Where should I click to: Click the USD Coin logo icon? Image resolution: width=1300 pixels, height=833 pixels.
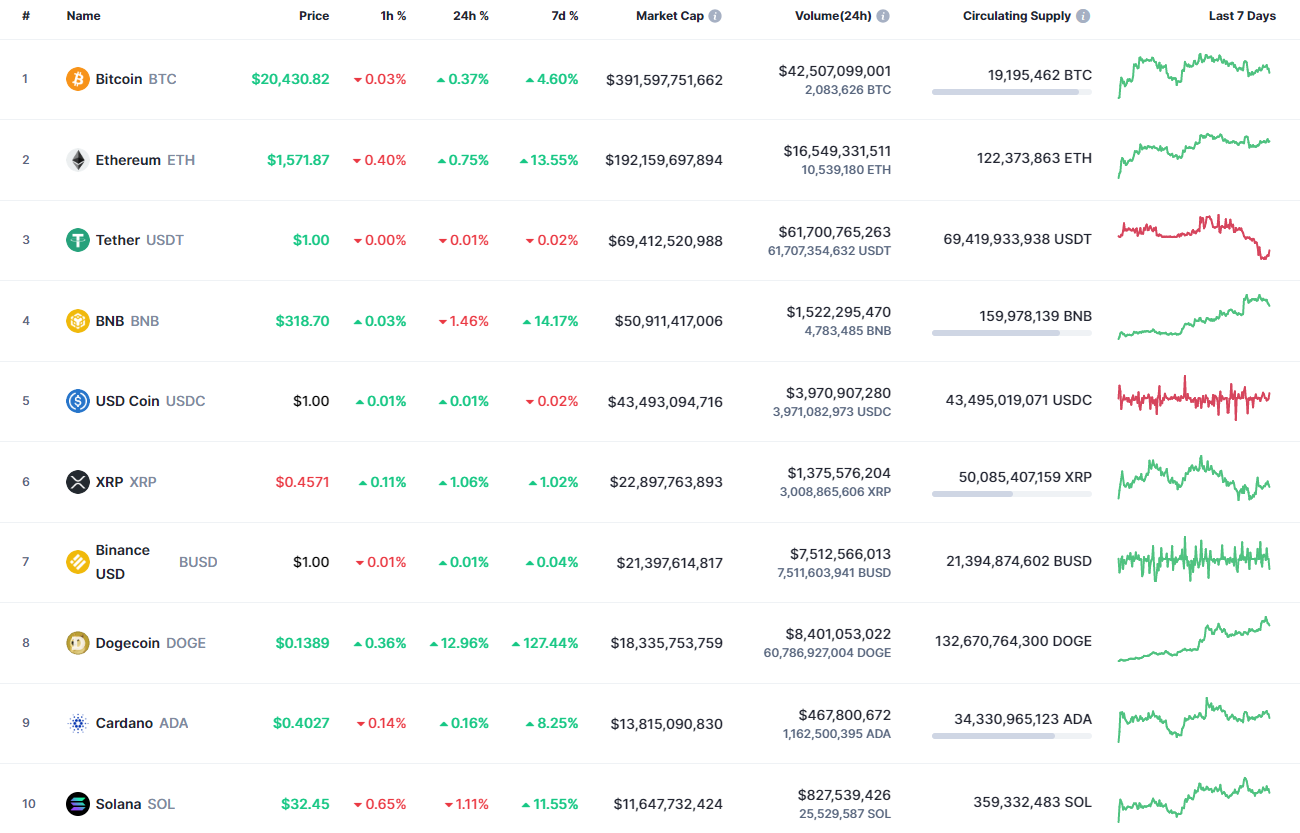coord(77,401)
